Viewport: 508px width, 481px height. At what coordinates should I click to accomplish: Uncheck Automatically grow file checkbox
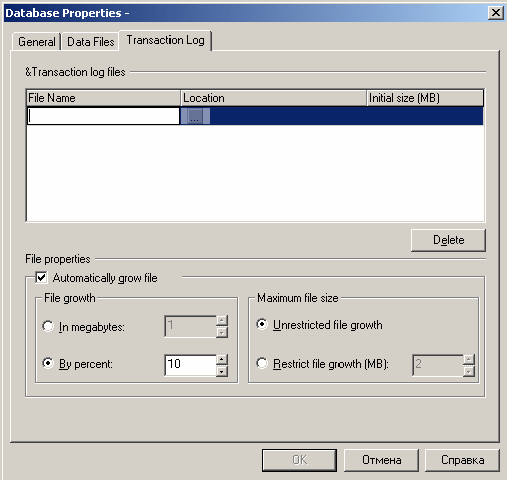pyautogui.click(x=41, y=277)
